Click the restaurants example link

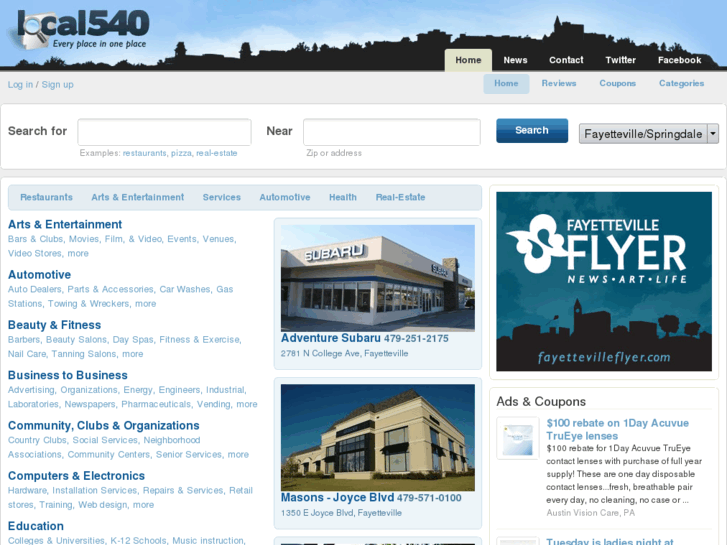(x=144, y=153)
